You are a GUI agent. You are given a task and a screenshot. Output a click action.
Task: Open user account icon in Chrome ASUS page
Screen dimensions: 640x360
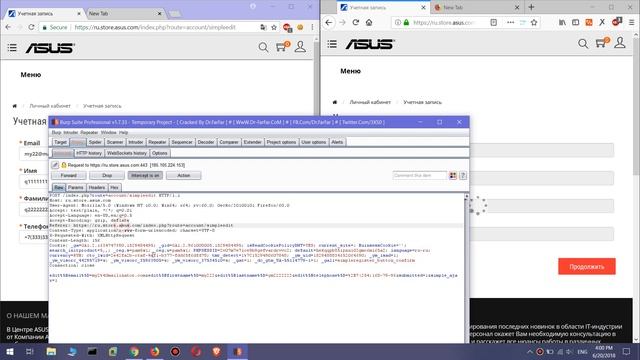point(300,47)
